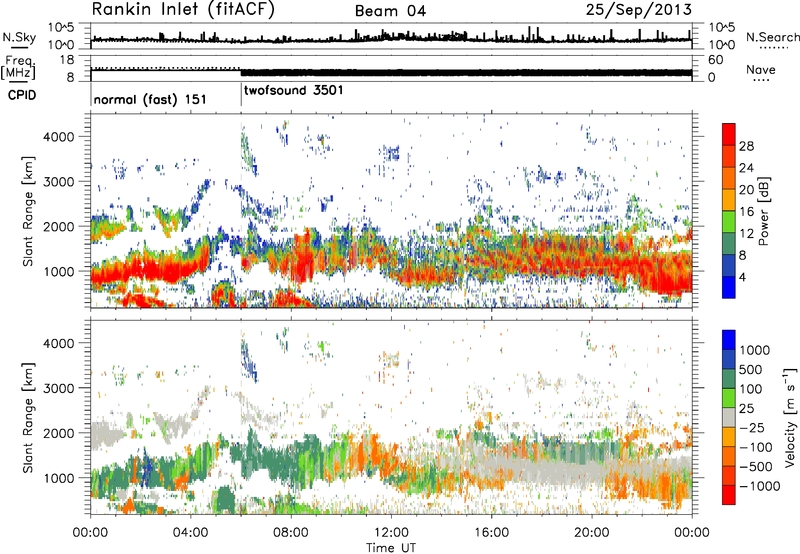Click the 'normal (fast) 151' CPID text

click(x=150, y=99)
